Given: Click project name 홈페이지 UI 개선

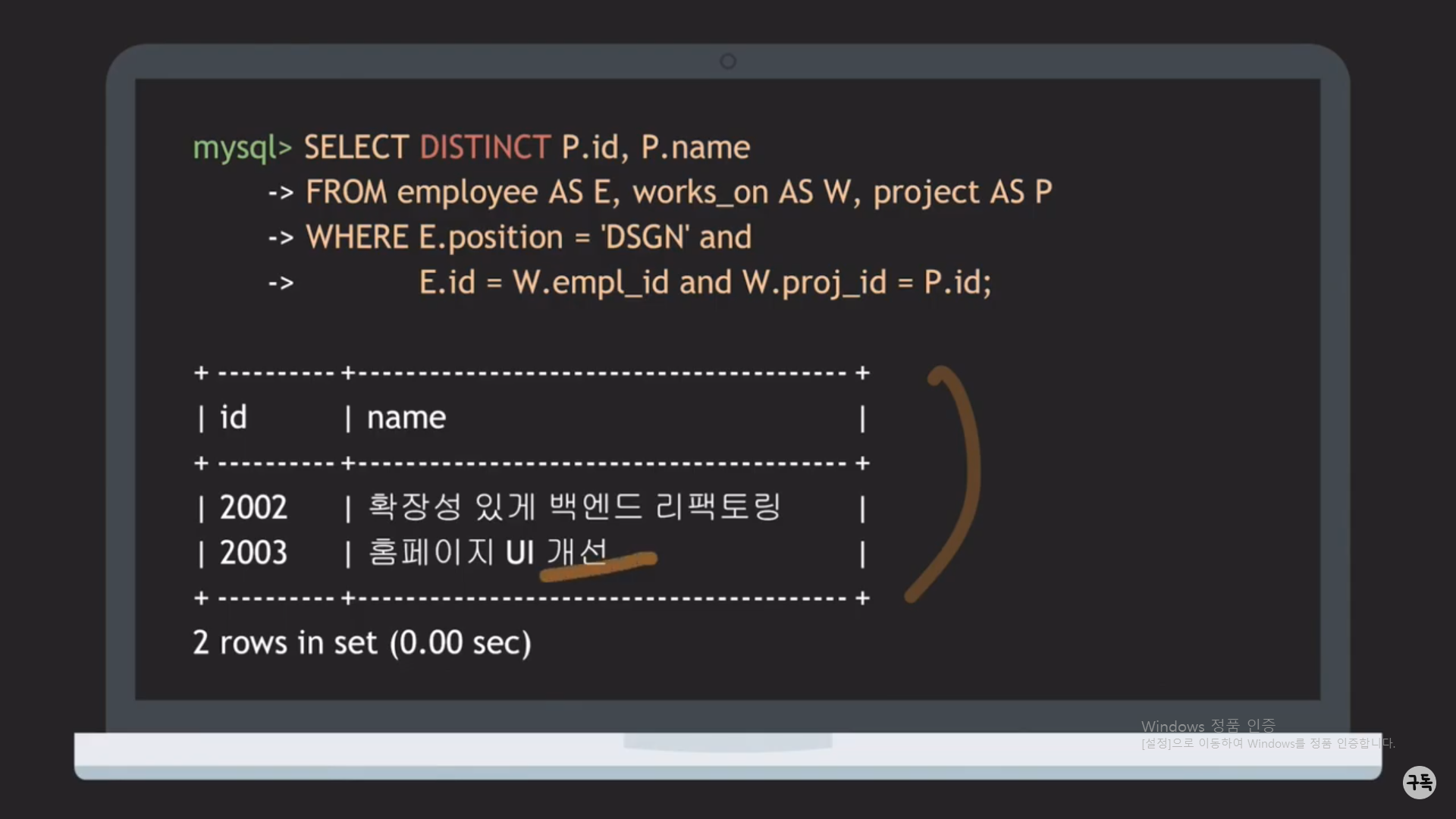Looking at the screenshot, I should [488, 551].
